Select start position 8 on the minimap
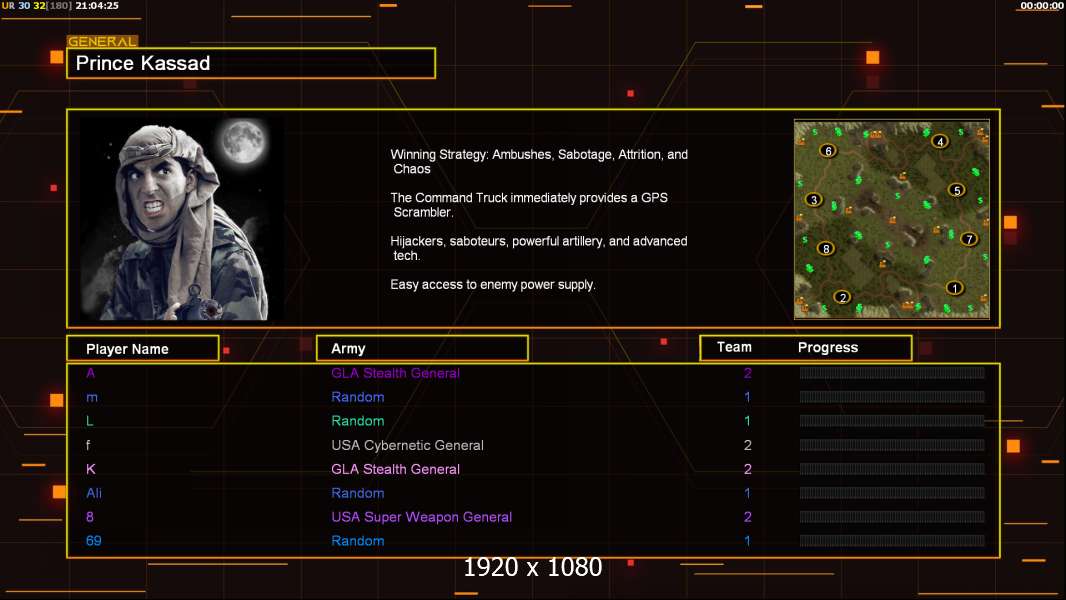This screenshot has width=1066, height=600. pyautogui.click(x=826, y=249)
